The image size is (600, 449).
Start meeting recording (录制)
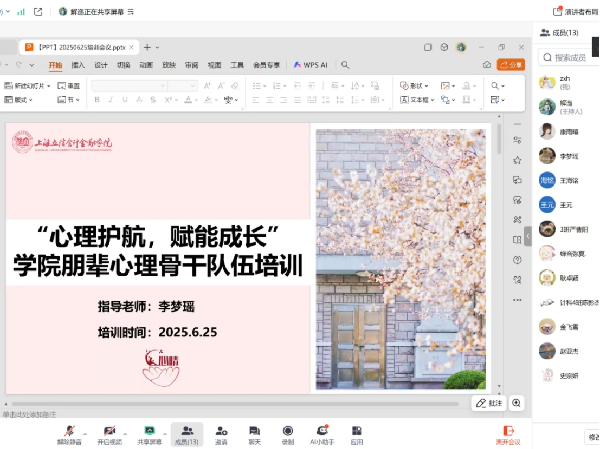pyautogui.click(x=288, y=435)
